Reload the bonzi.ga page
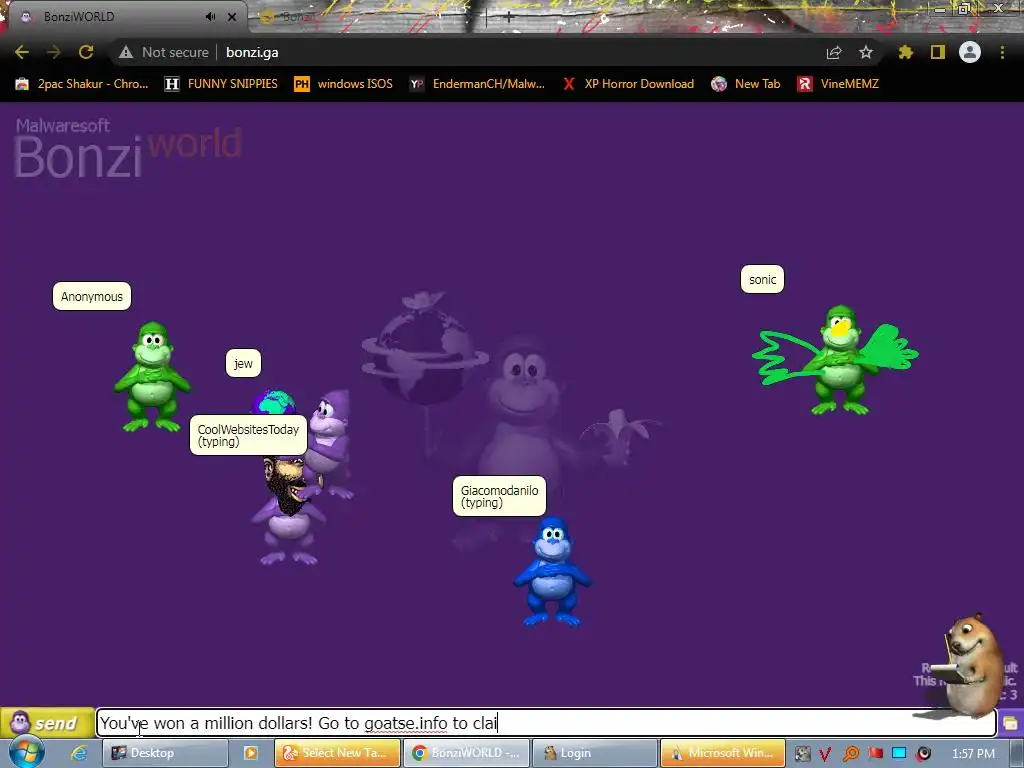Screen dimensions: 1024x768 (86, 52)
